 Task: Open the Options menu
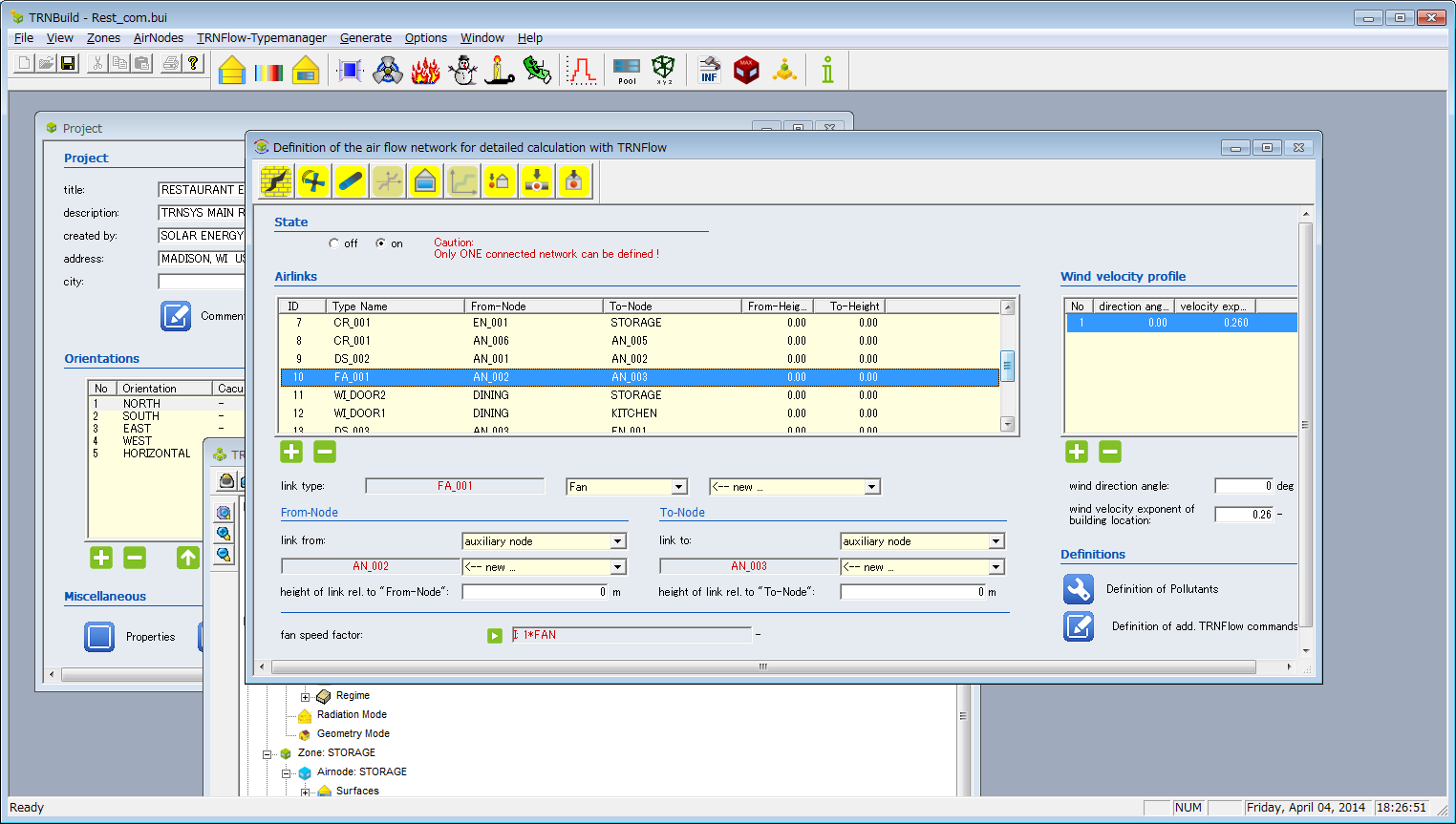coord(426,38)
